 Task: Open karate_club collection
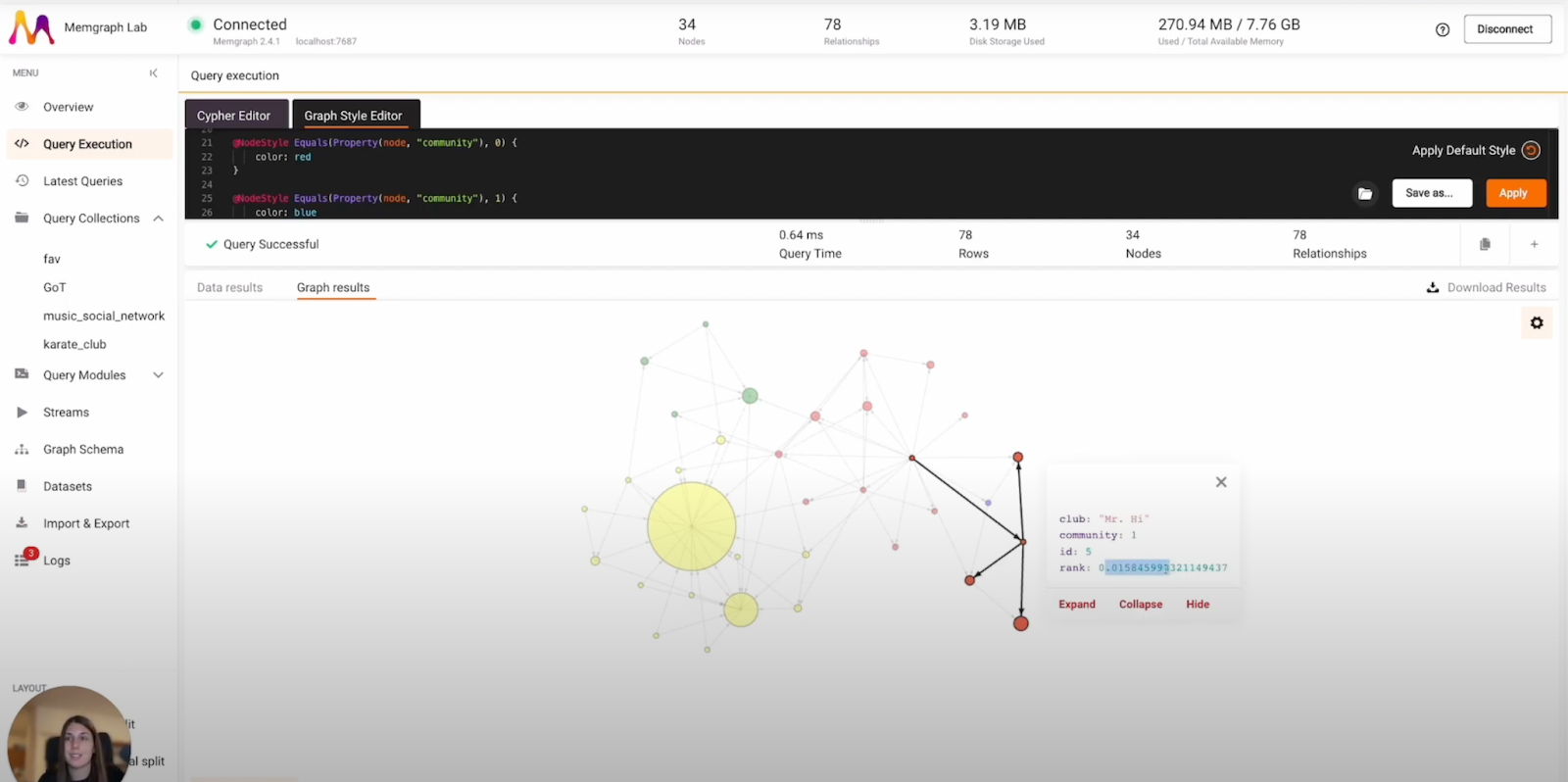coord(74,344)
